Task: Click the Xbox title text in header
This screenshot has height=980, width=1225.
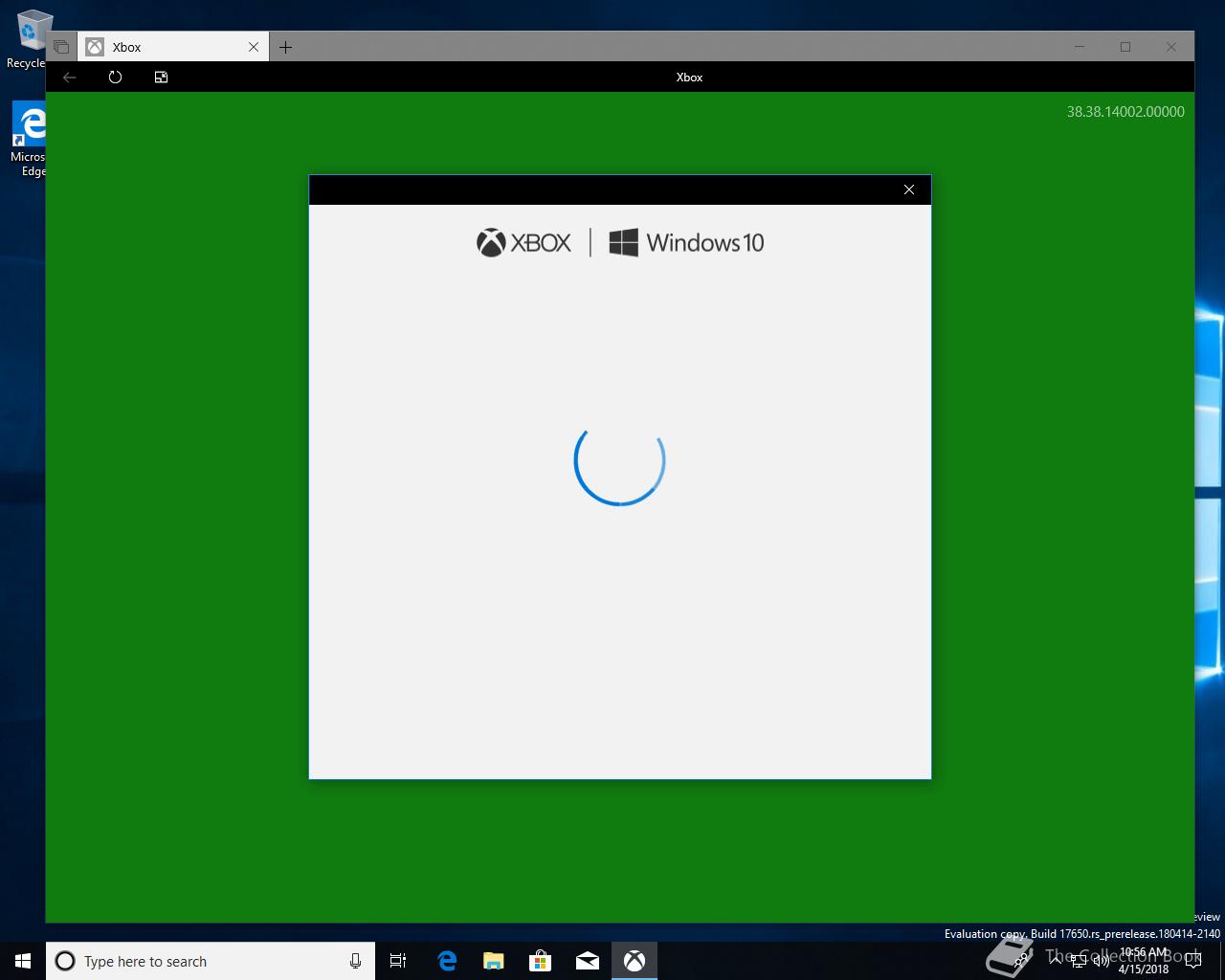Action: tap(689, 78)
